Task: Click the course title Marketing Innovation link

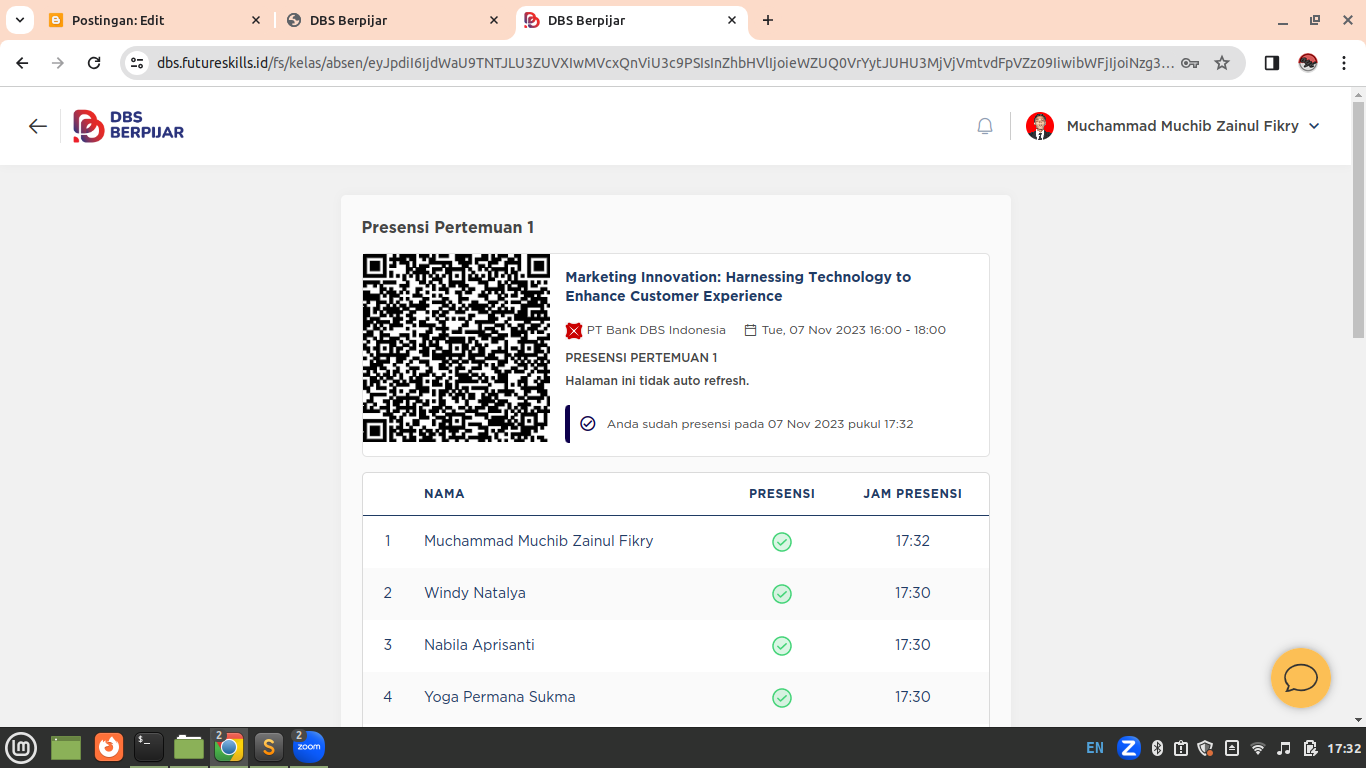Action: [738, 286]
